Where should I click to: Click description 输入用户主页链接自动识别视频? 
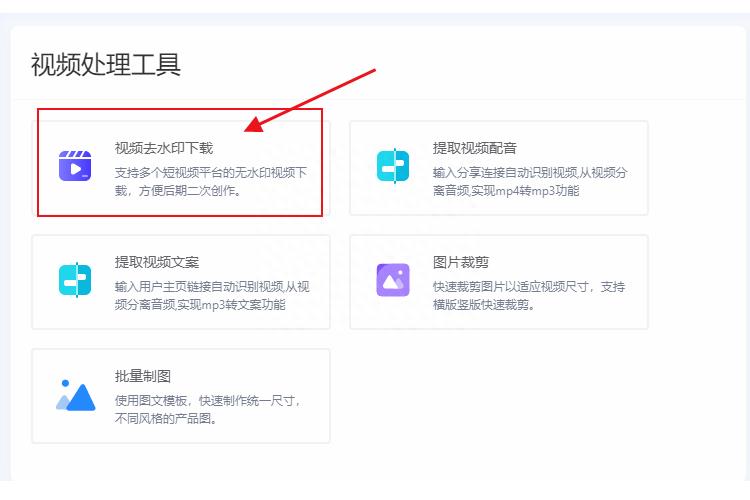(x=212, y=295)
